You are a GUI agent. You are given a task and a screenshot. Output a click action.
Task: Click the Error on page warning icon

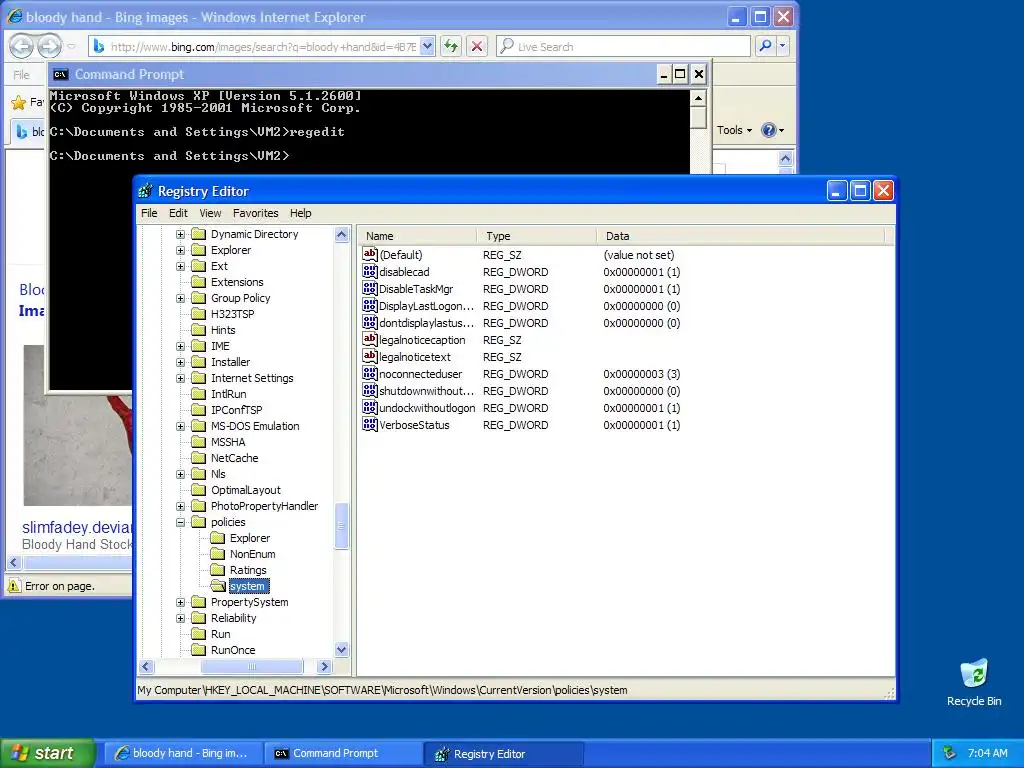point(14,586)
